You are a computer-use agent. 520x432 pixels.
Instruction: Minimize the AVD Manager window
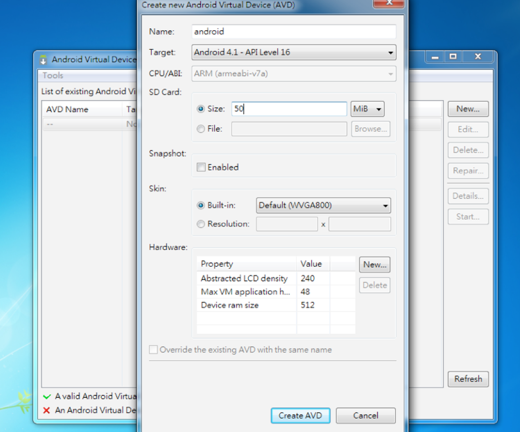(x=435, y=57)
